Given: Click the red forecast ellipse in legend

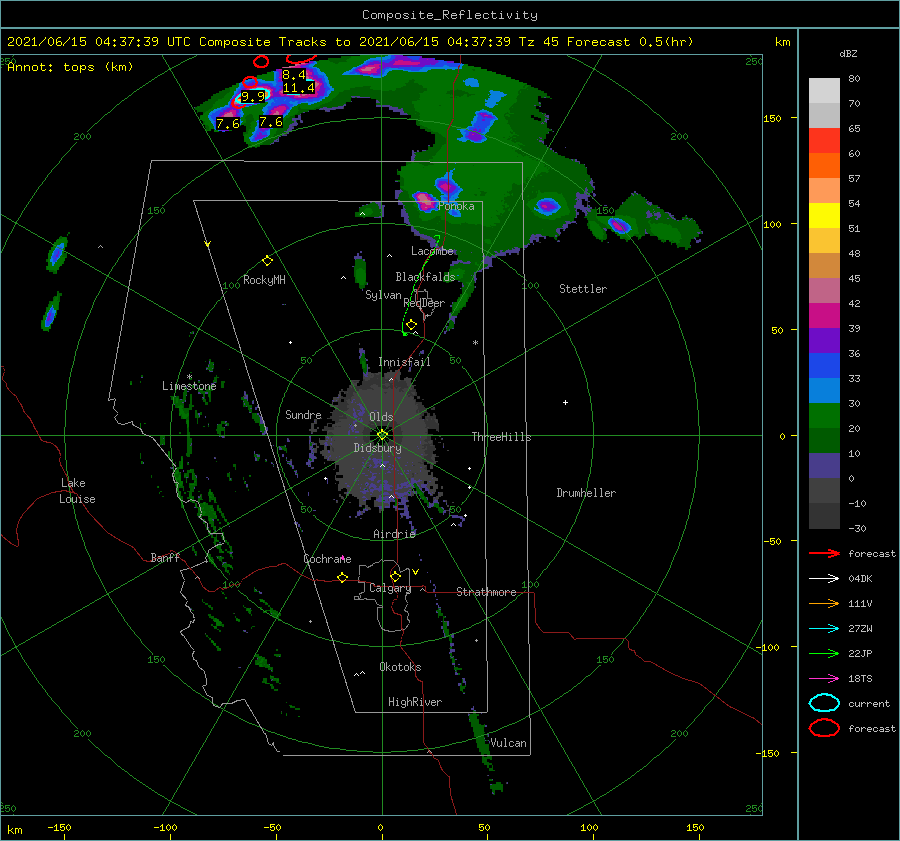Looking at the screenshot, I should click(824, 728).
